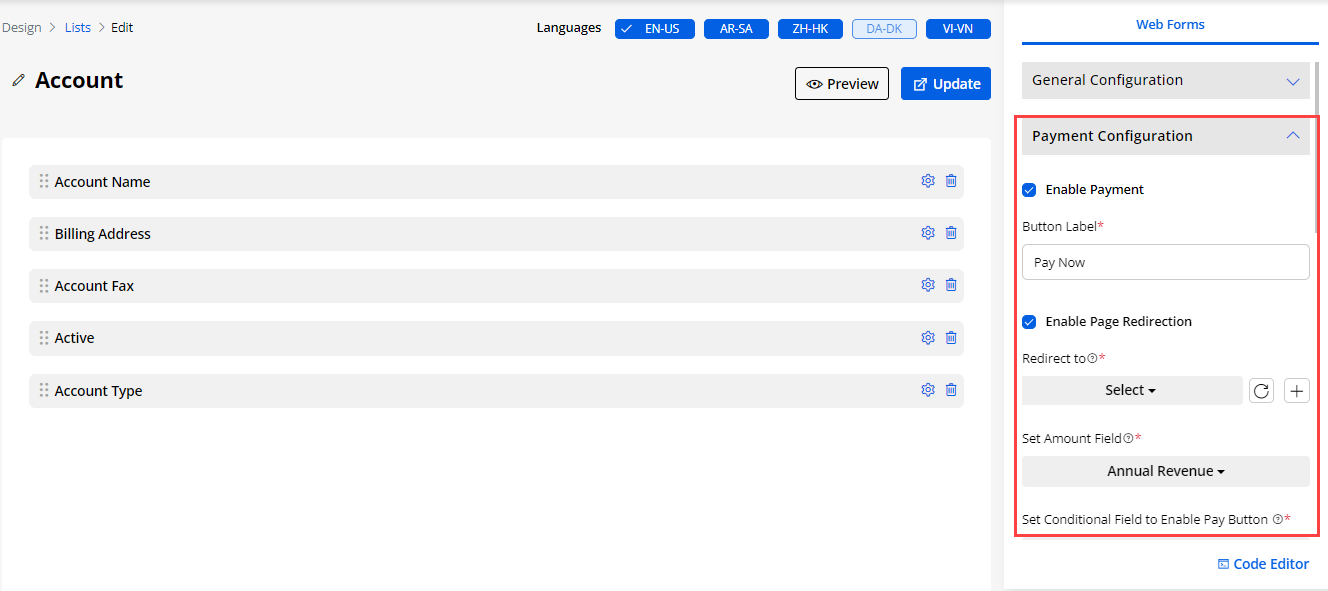
Task: Open the Redirect to Select dropdown
Action: pyautogui.click(x=1131, y=391)
